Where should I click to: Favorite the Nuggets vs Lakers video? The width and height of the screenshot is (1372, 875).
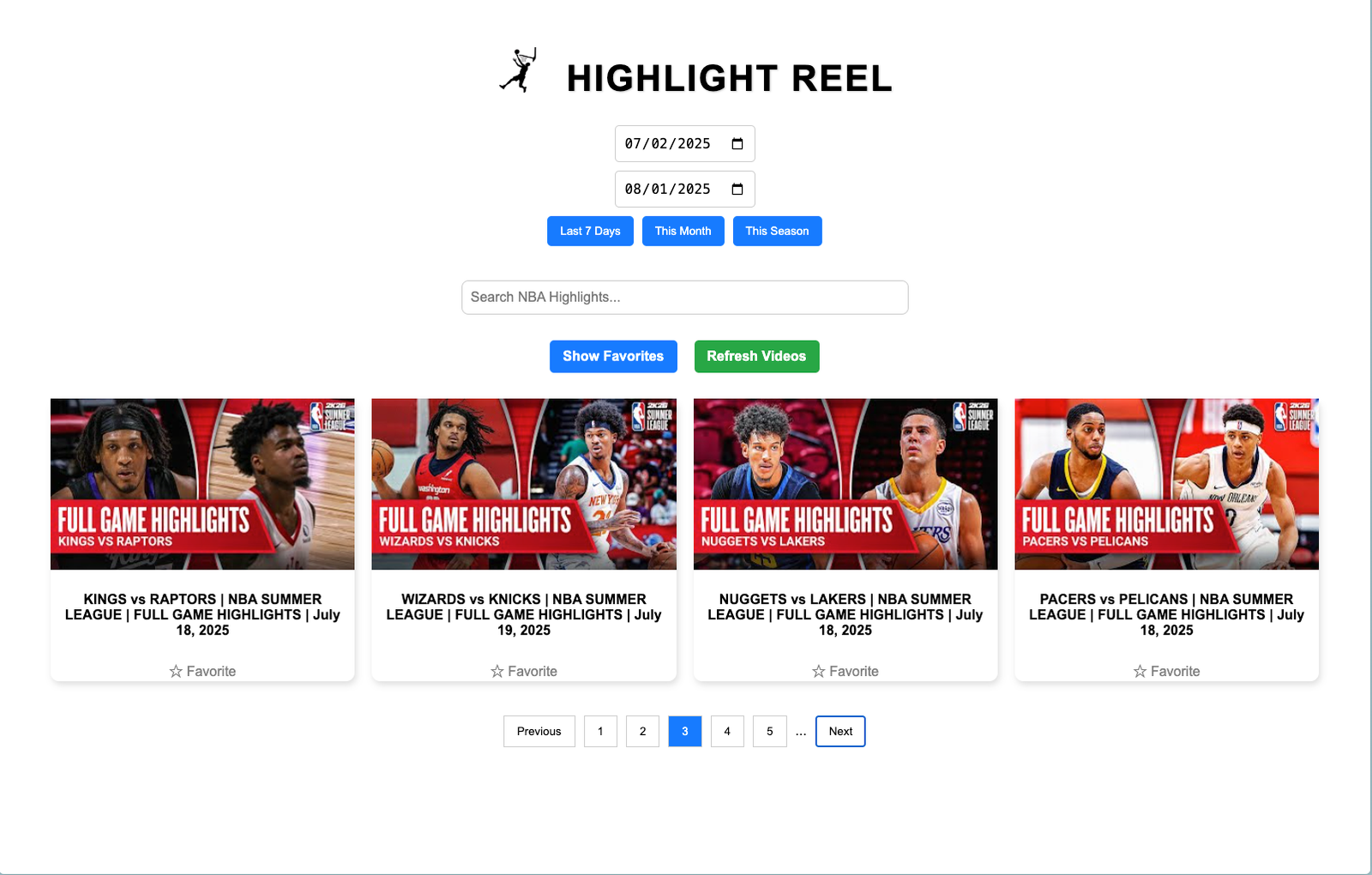coord(845,671)
